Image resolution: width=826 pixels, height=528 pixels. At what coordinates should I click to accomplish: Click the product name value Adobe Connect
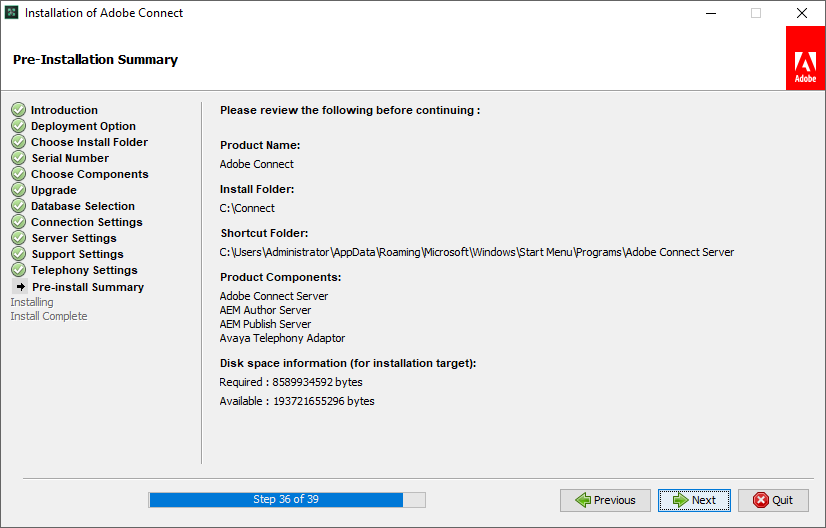click(x=257, y=164)
